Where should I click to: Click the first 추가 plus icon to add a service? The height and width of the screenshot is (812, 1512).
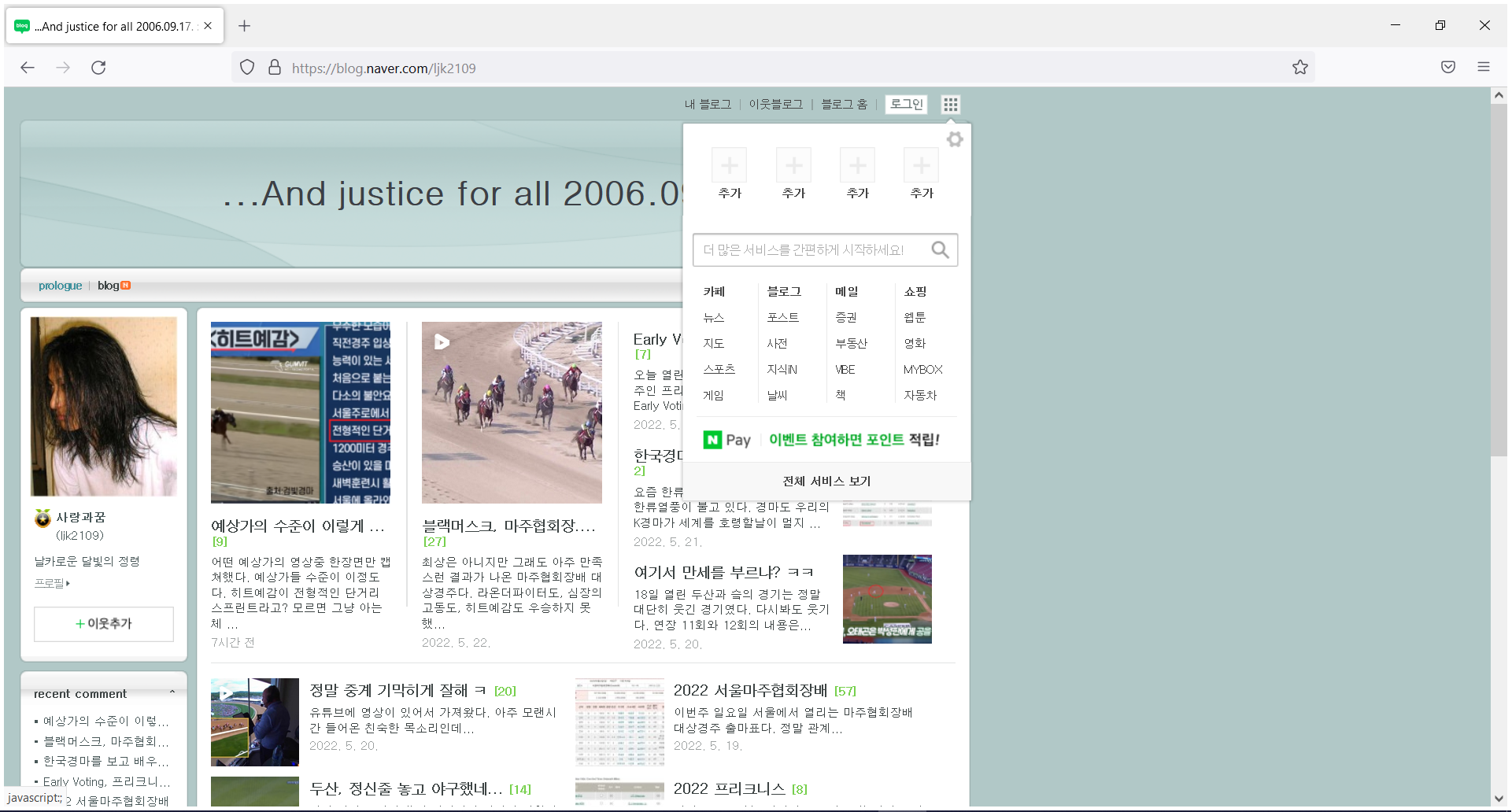729,165
